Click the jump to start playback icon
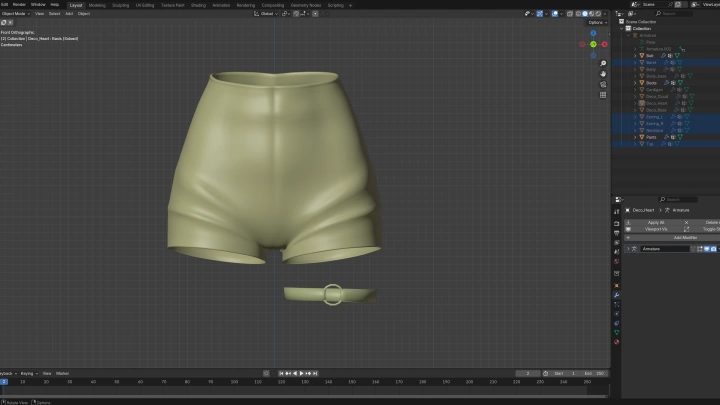 click(281, 373)
